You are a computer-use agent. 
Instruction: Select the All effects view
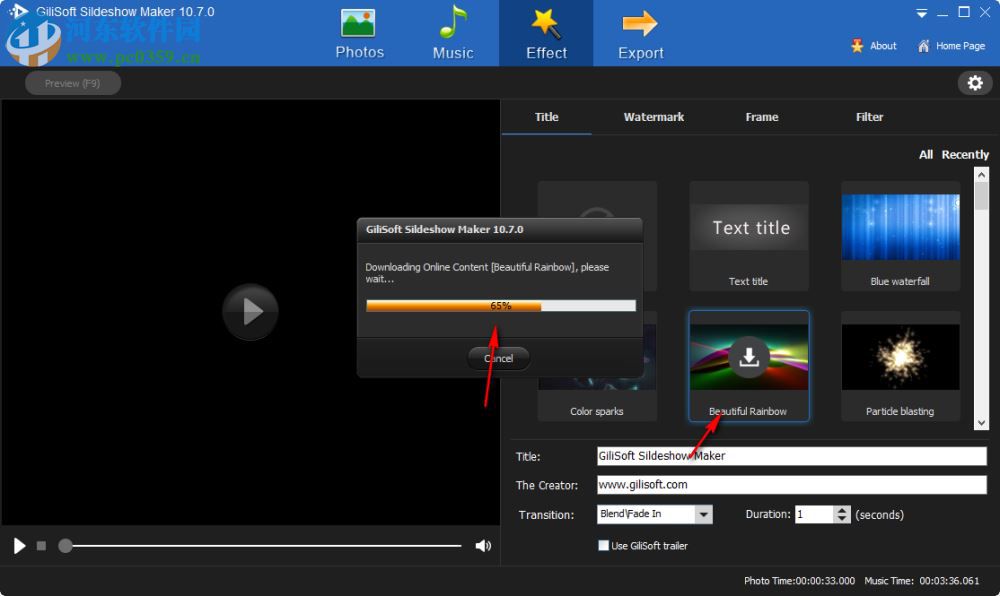[x=925, y=154]
